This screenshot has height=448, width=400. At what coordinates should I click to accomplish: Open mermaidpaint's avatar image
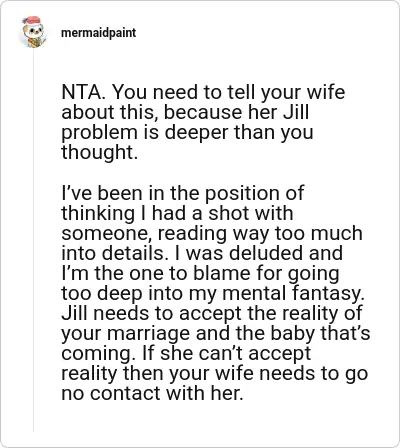tap(33, 32)
